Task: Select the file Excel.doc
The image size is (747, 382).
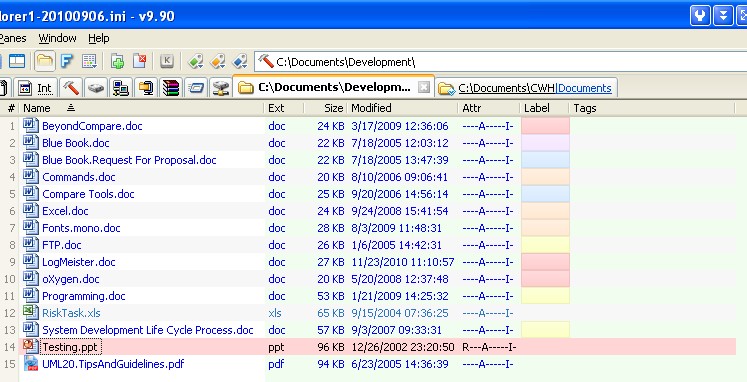Action: click(65, 211)
